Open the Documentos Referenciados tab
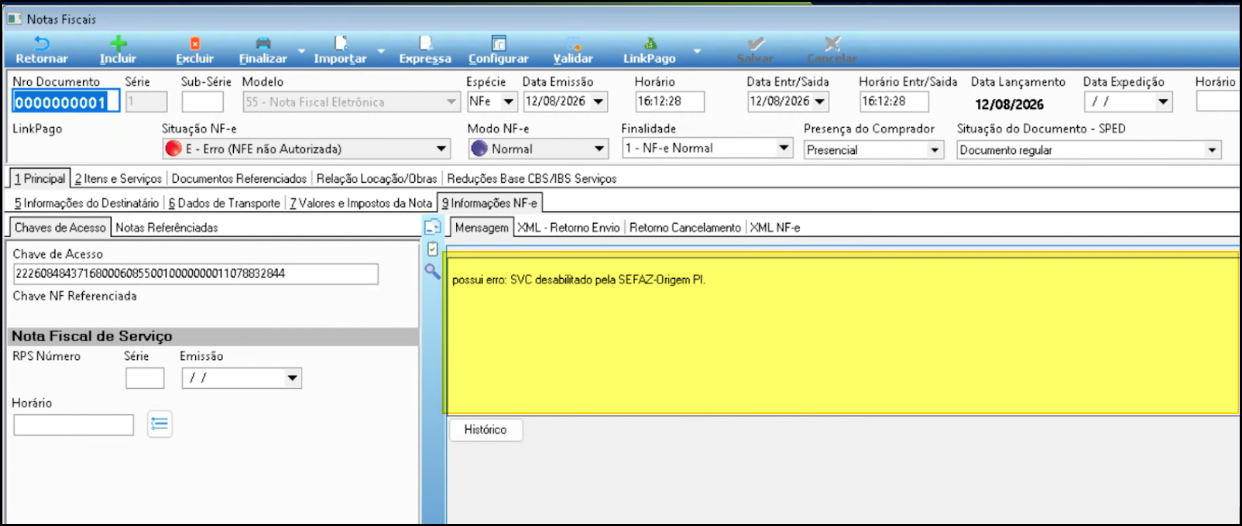The width and height of the screenshot is (1242, 526). click(x=239, y=179)
